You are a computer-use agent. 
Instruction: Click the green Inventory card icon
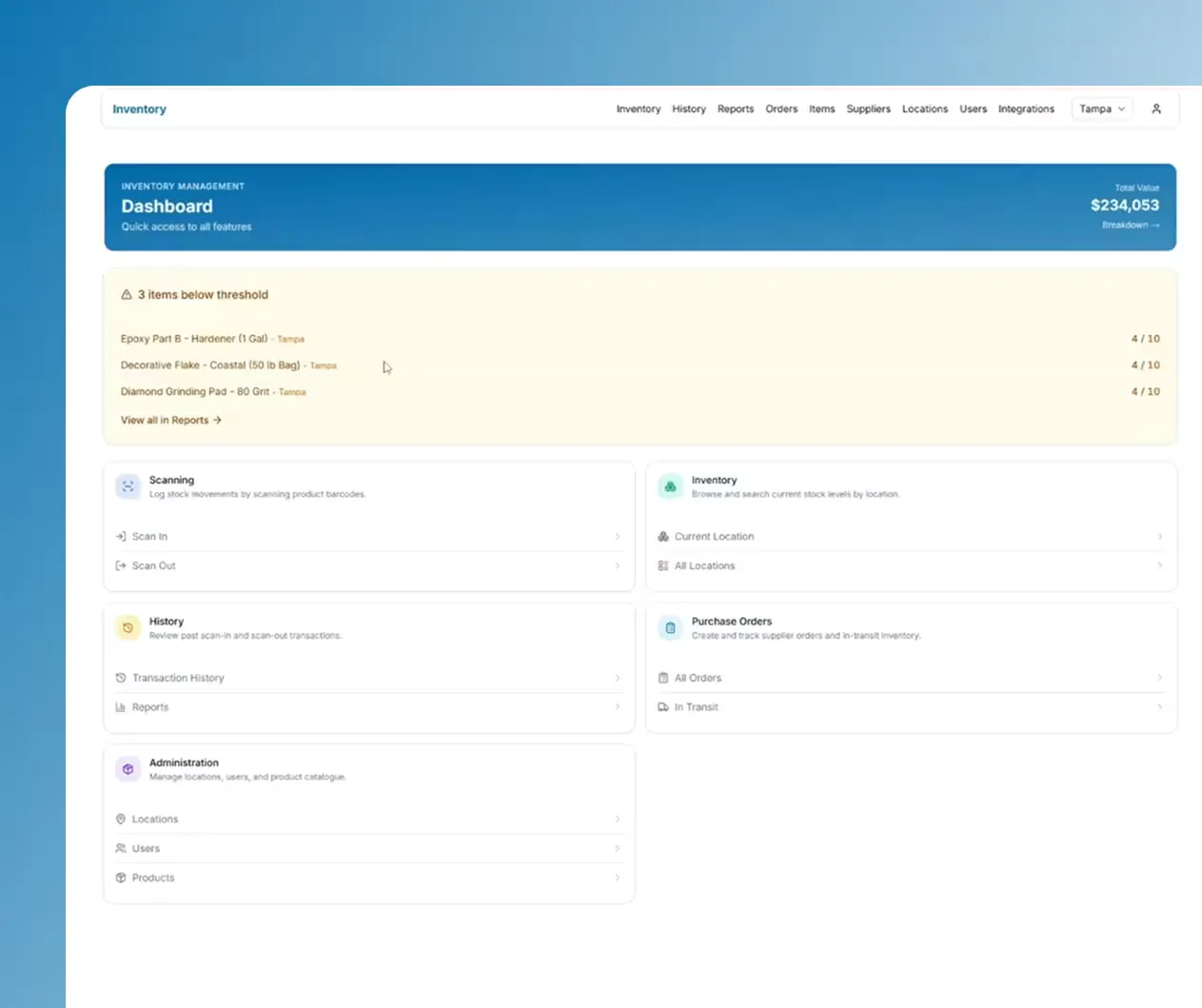(x=670, y=486)
